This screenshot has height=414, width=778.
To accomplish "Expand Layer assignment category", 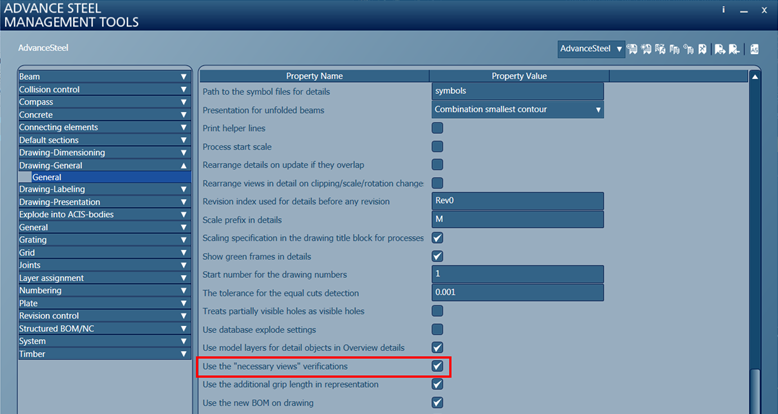I will coord(105,278).
